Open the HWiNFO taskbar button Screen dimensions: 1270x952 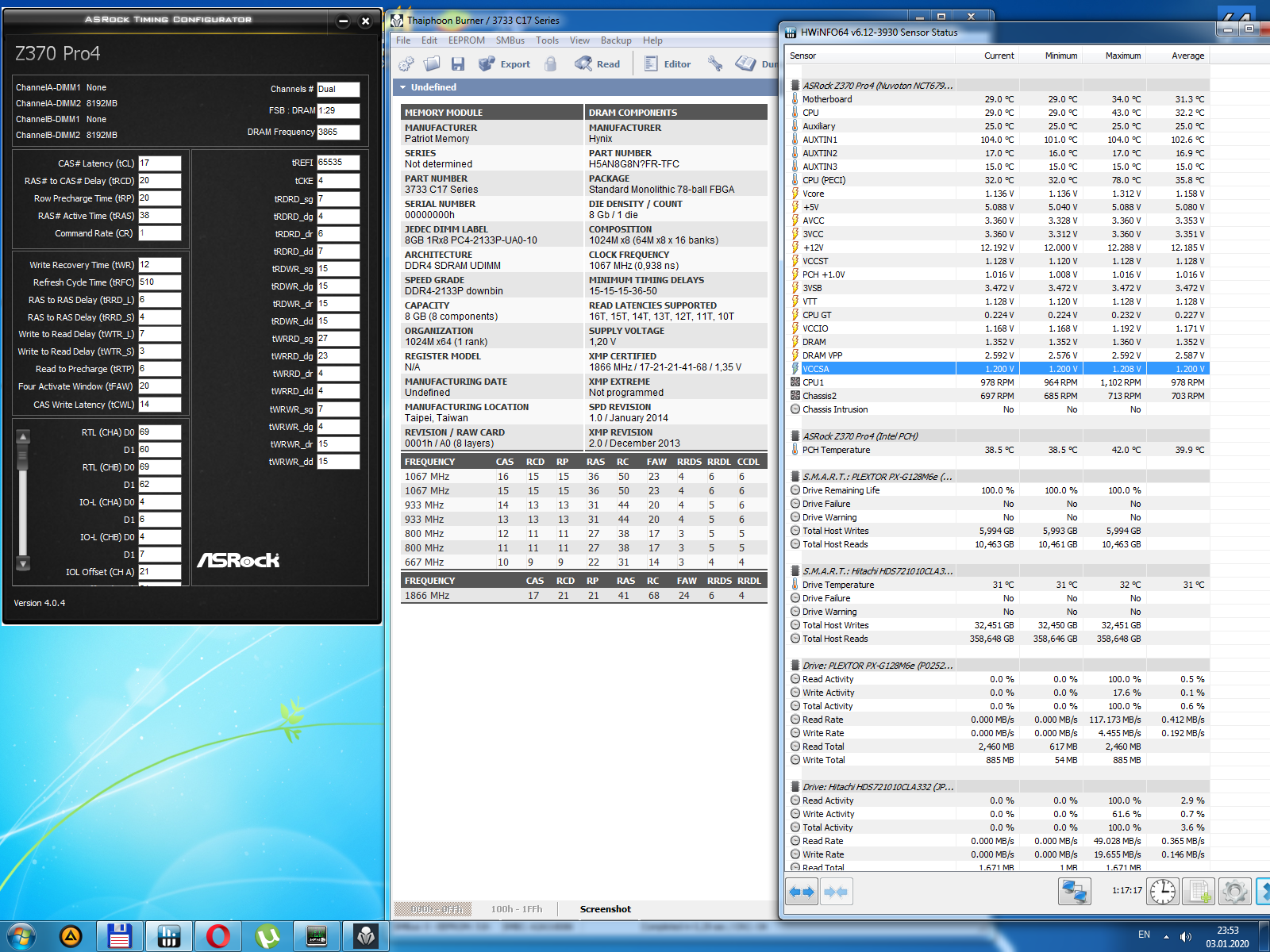coord(168,937)
